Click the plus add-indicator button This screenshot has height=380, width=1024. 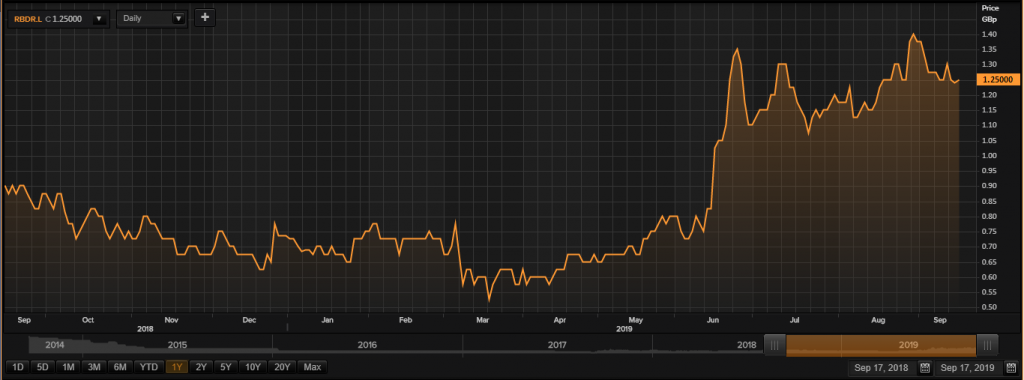point(204,18)
